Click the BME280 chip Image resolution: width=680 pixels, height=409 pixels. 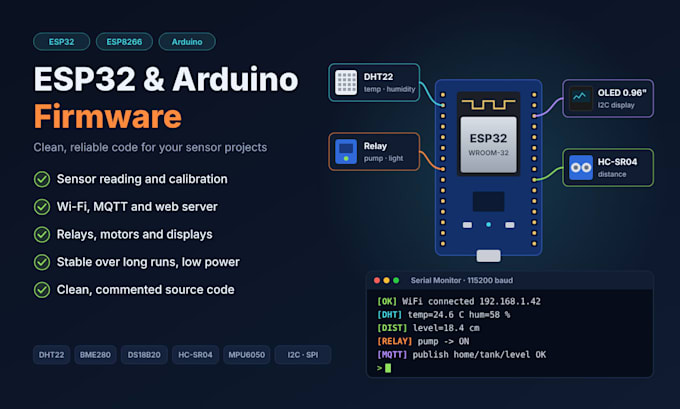(x=95, y=355)
